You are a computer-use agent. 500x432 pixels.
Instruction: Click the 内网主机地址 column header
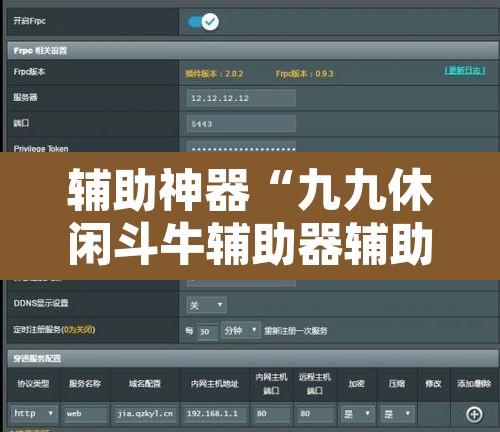[x=215, y=384]
